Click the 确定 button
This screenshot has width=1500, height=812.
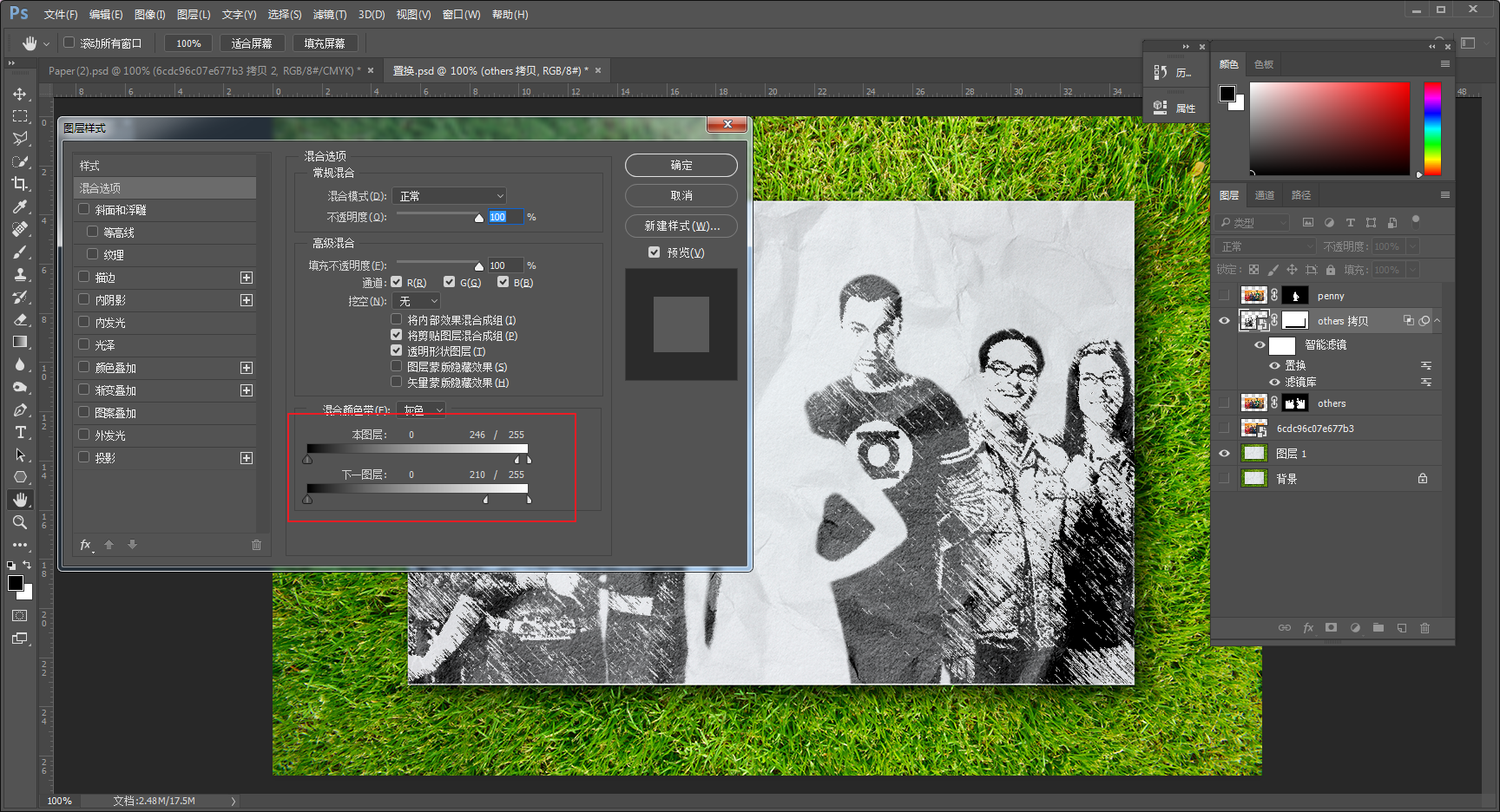click(x=681, y=165)
